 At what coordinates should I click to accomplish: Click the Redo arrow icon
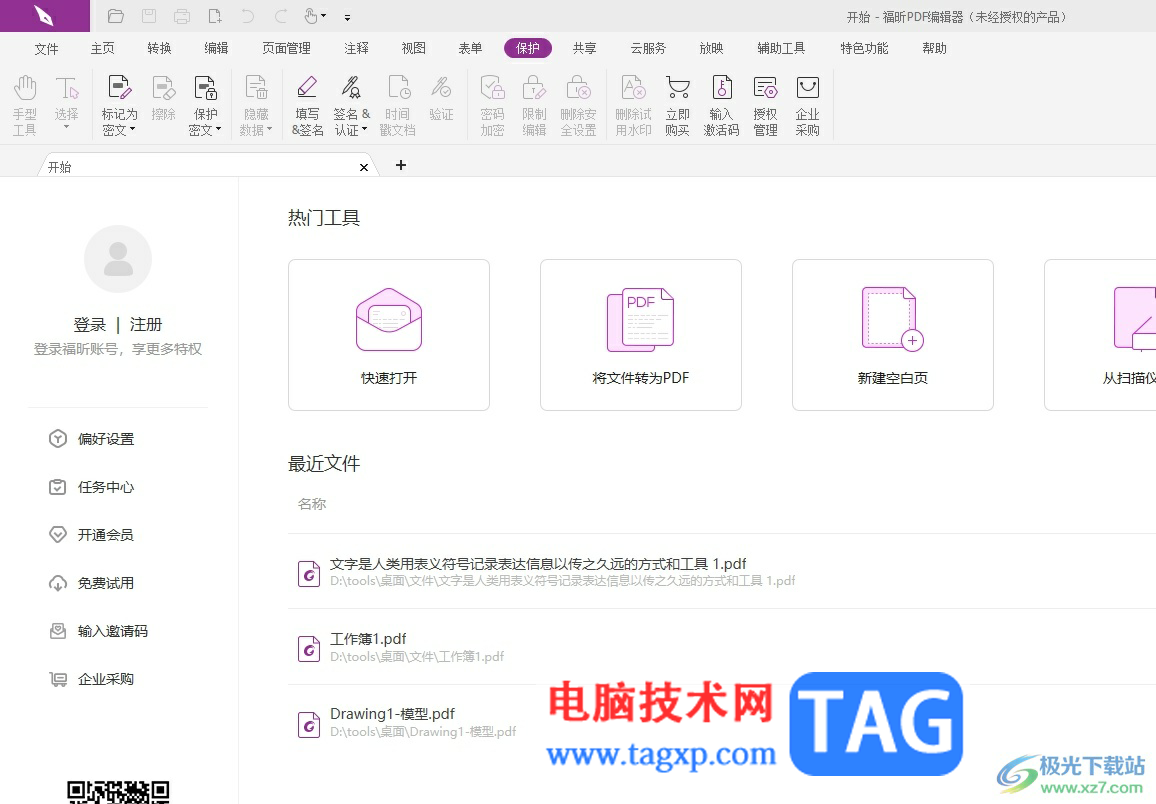[281, 16]
